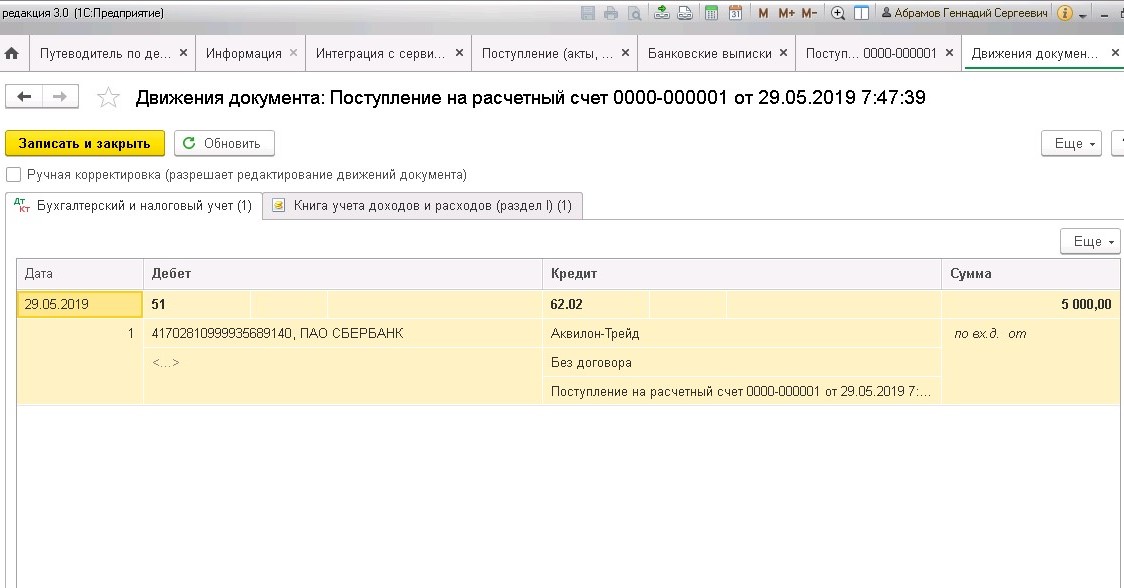Click the Home page icon
1124x588 pixels.
[x=12, y=53]
